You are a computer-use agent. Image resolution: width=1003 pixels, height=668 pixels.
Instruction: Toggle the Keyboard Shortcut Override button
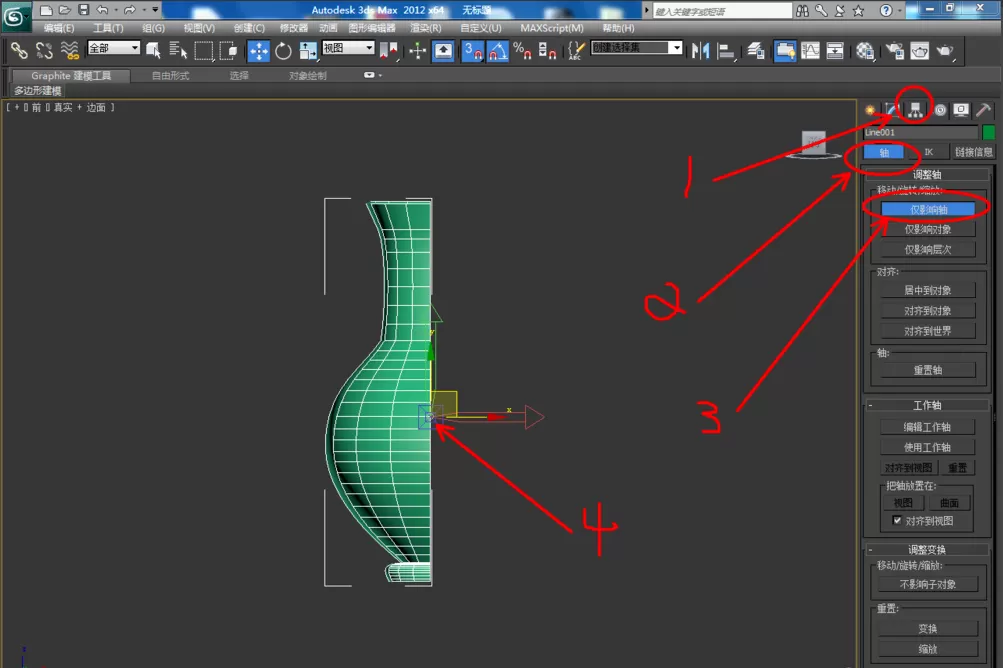[443, 51]
